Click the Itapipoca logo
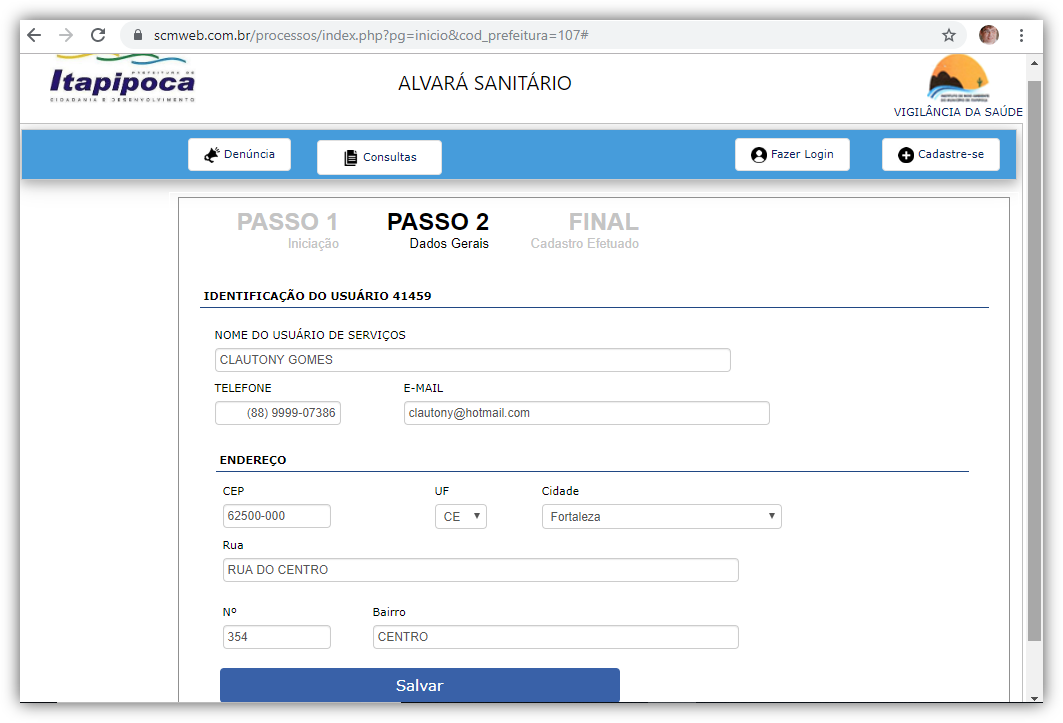The height and width of the screenshot is (723, 1063). coord(122,80)
